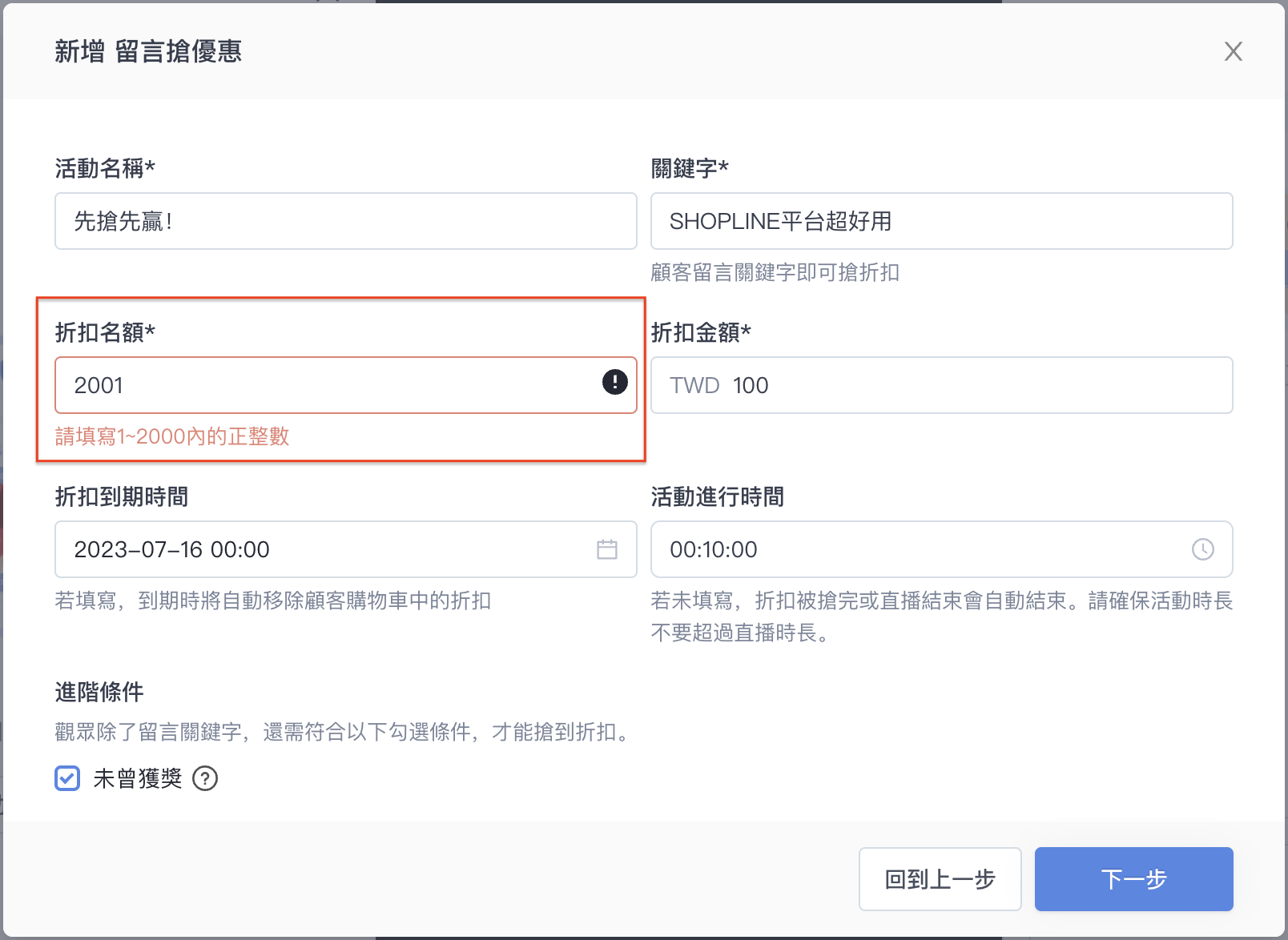
Task: Click the 活動名稱 input field
Action: pyautogui.click(x=346, y=221)
